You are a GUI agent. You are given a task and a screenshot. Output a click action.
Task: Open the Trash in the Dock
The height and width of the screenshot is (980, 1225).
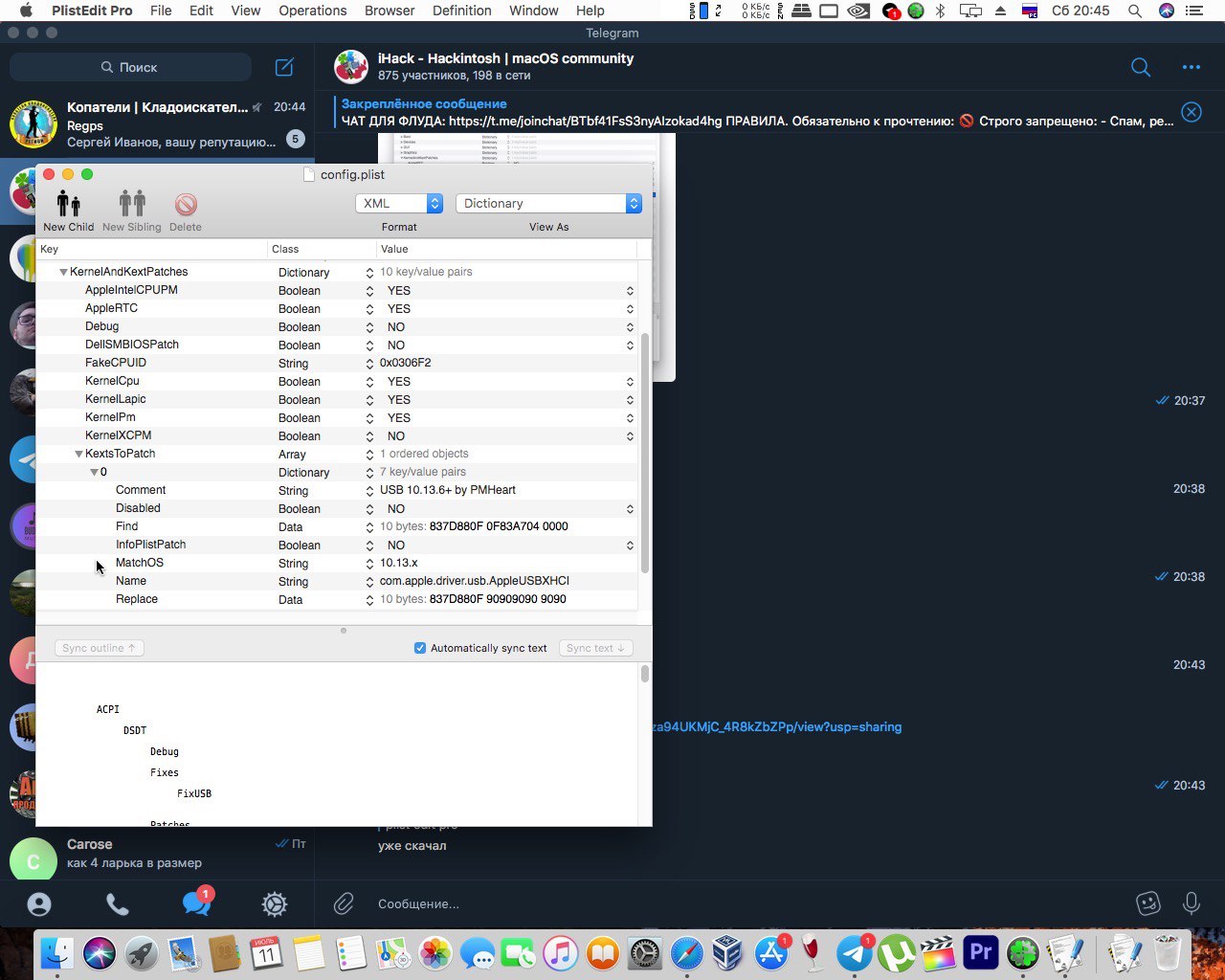click(x=1169, y=953)
